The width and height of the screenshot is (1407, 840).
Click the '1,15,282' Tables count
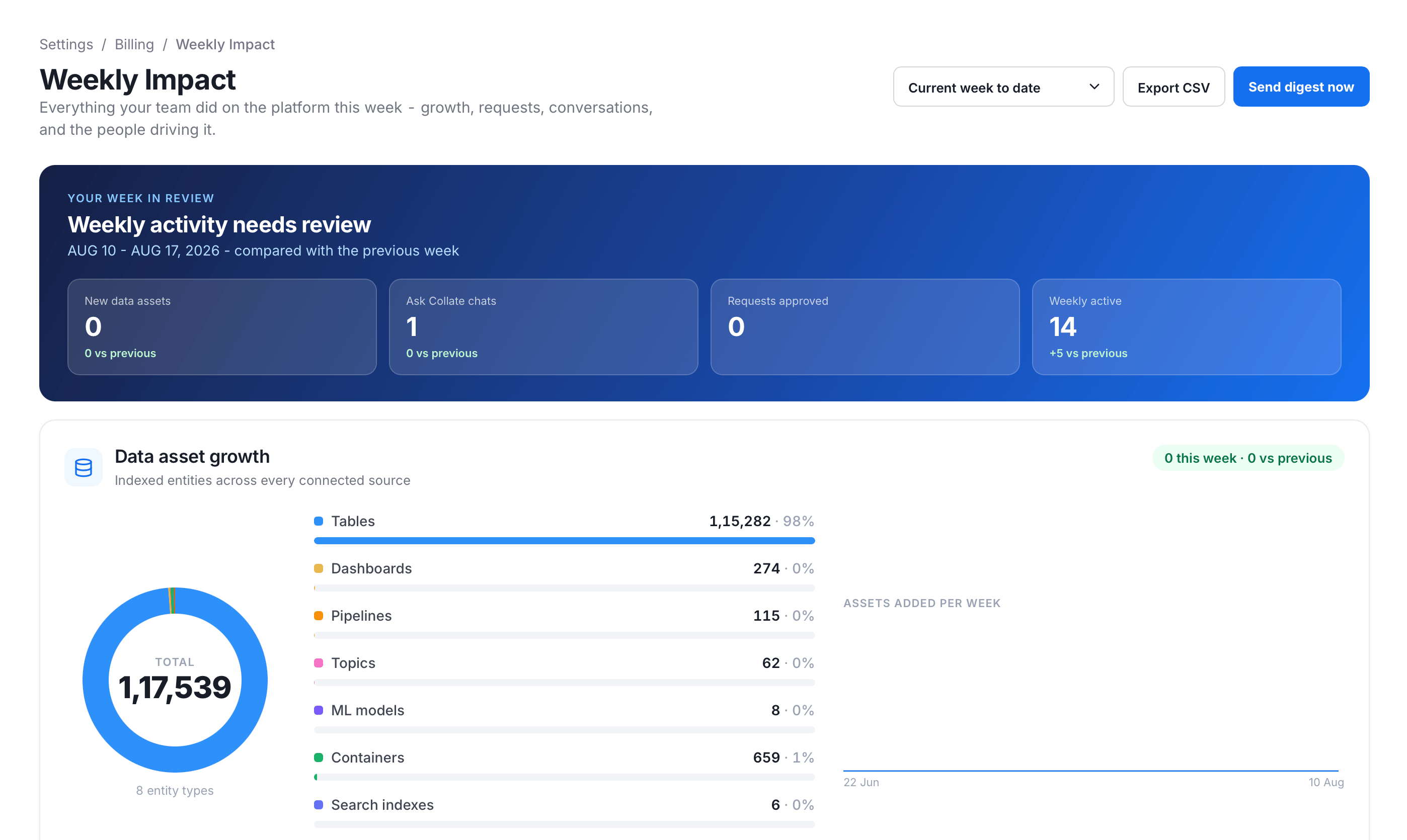click(x=740, y=521)
